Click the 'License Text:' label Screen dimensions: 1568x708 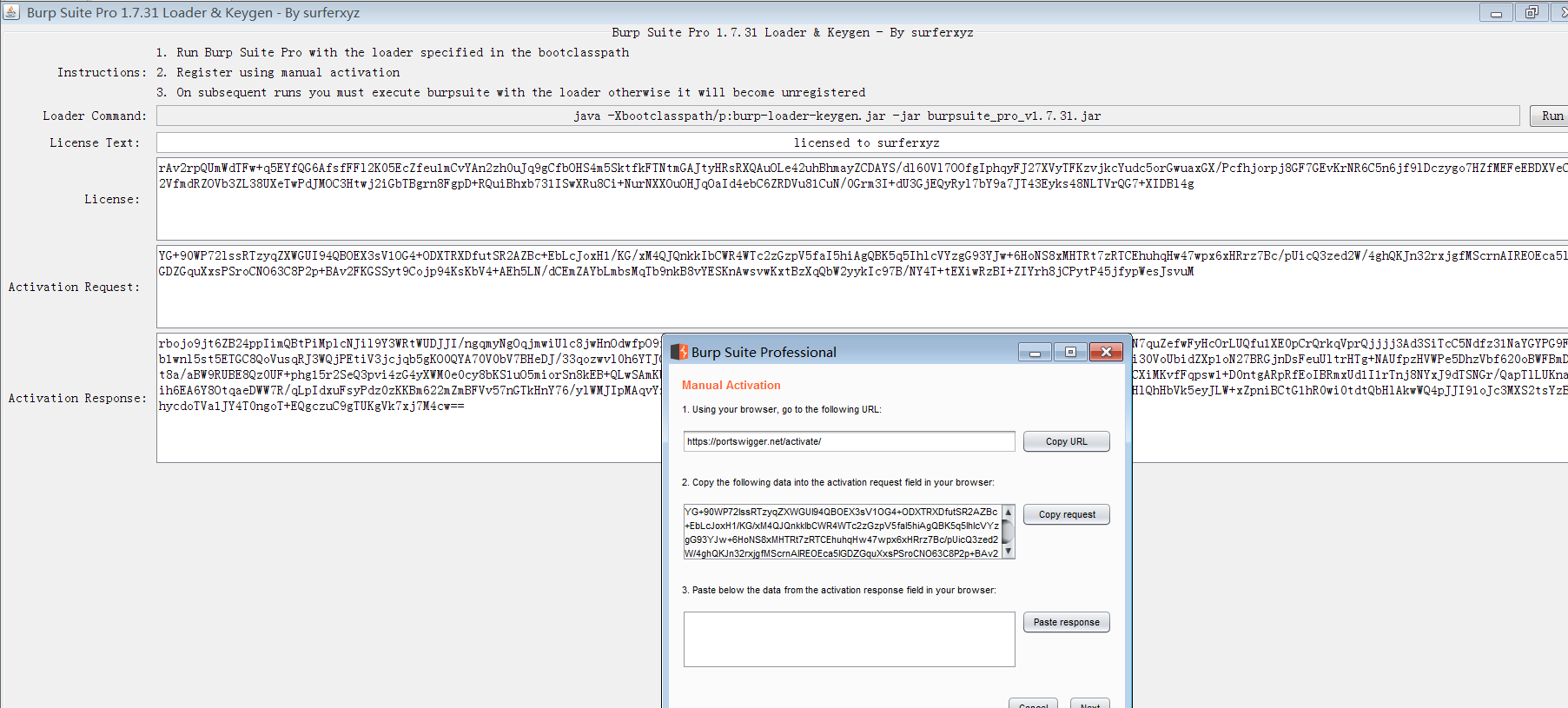(x=95, y=142)
